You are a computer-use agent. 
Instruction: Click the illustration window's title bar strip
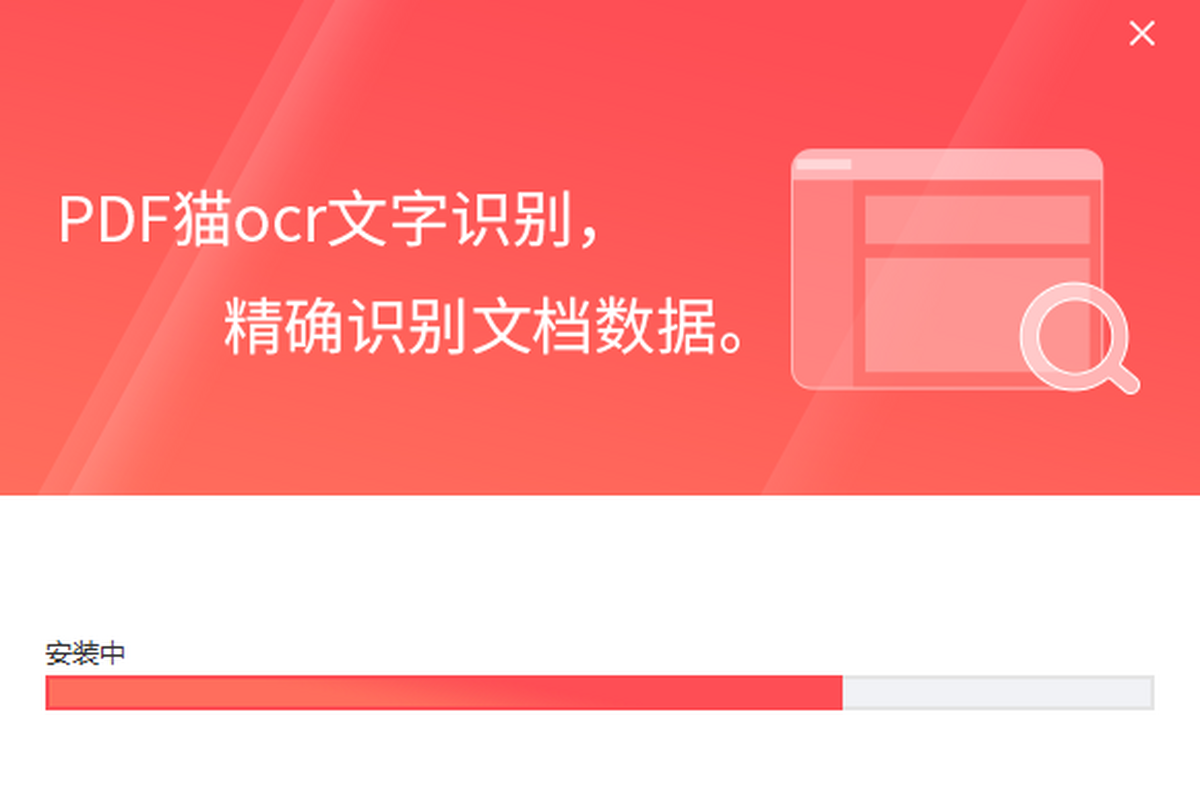coord(947,165)
